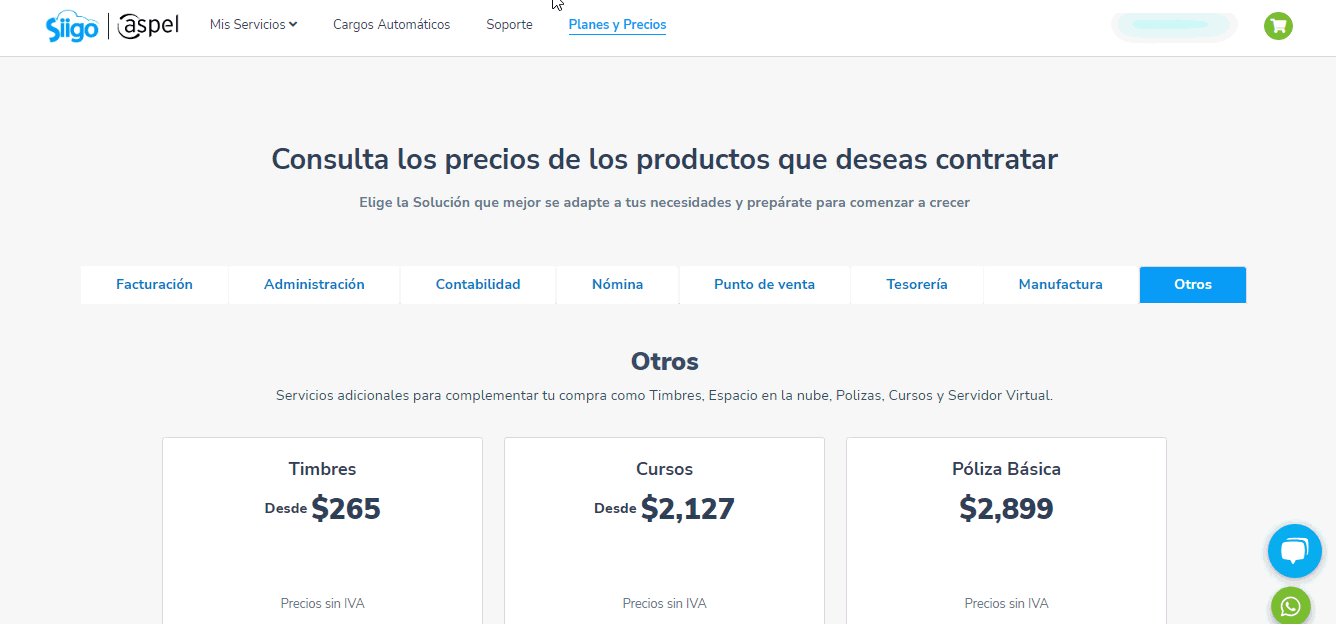Click the active Otros tab
This screenshot has height=624, width=1336.
click(x=1192, y=284)
